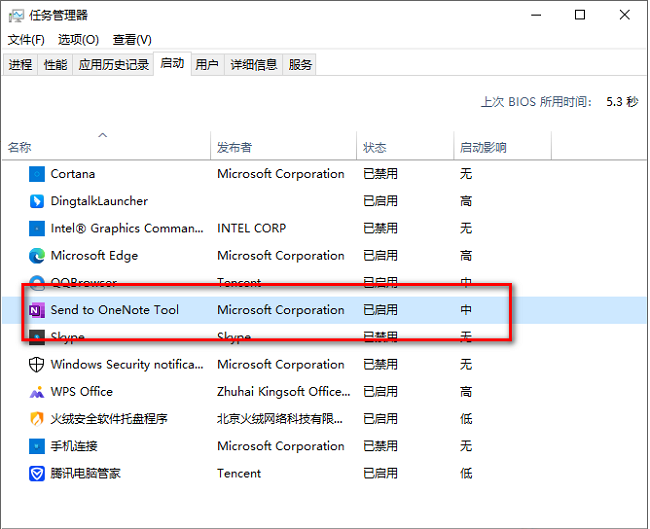Switch to the 用户 tab

pos(207,65)
